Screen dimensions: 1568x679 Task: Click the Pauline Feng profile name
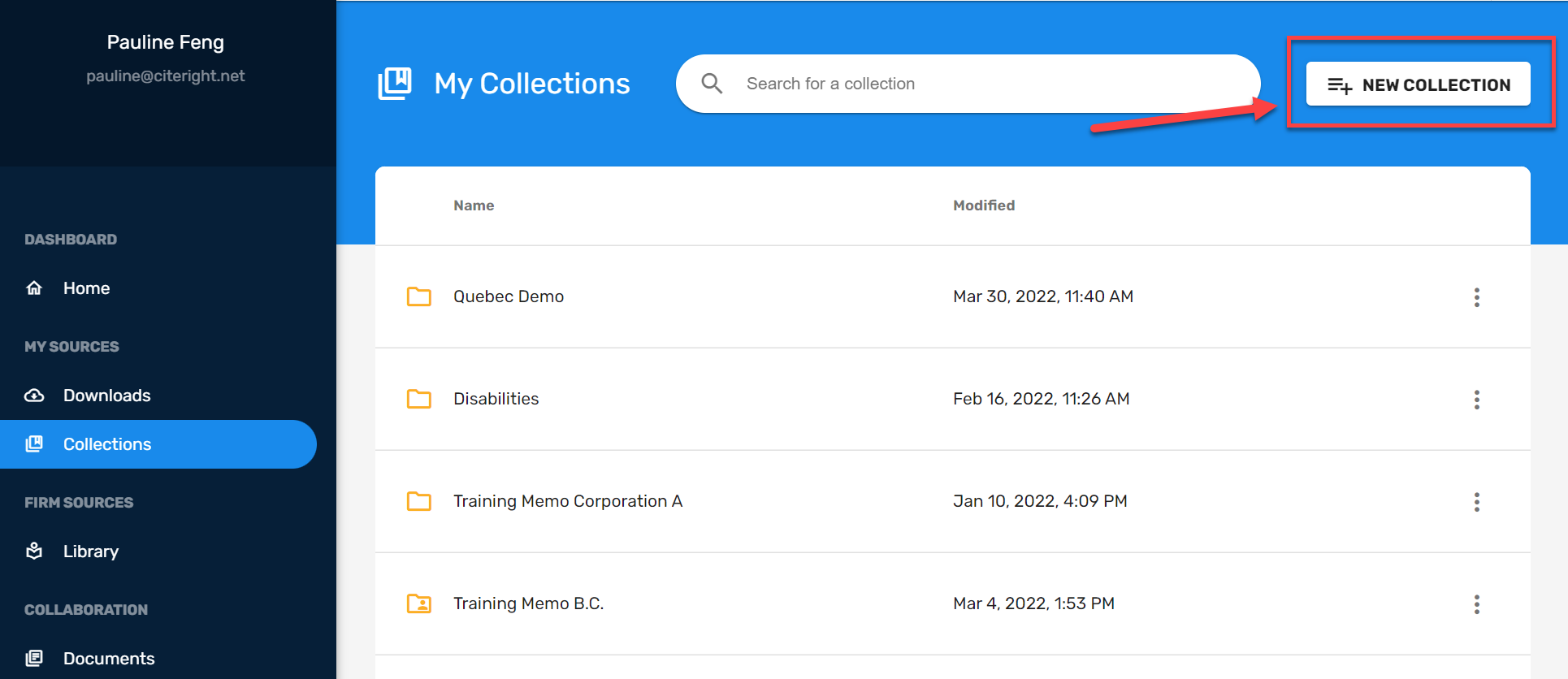166,42
